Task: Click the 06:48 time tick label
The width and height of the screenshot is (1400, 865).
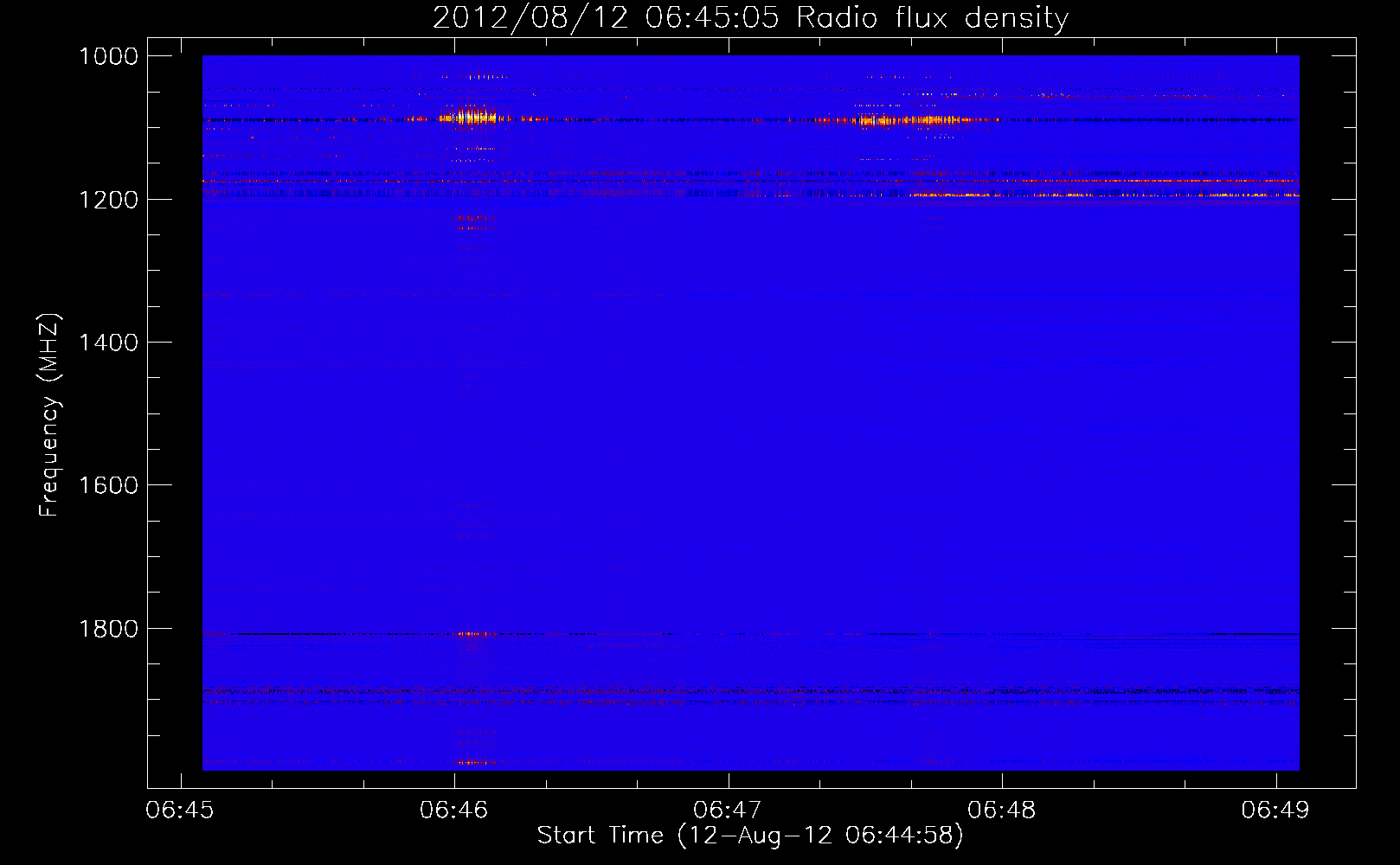Action: 1002,810
